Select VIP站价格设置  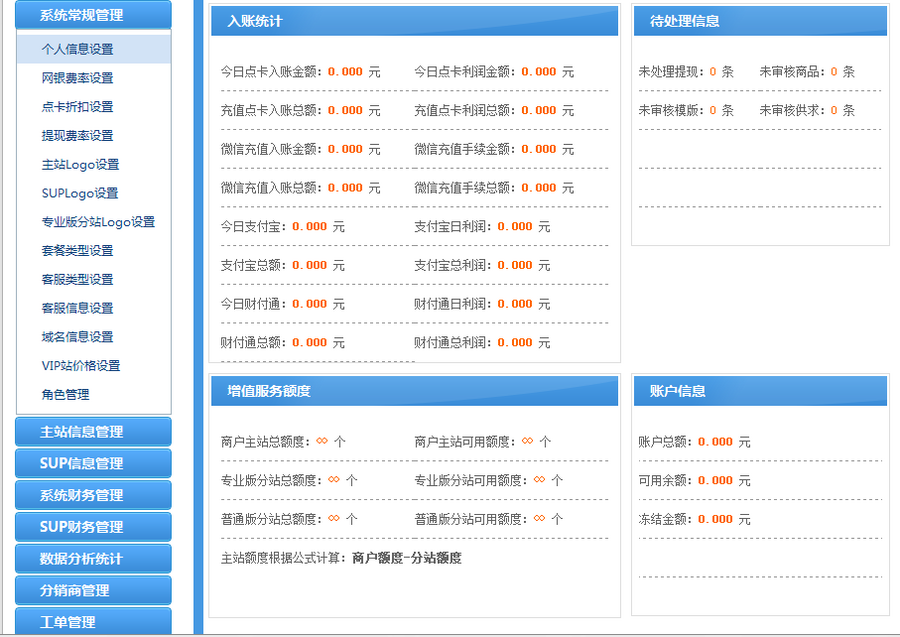pyautogui.click(x=81, y=365)
